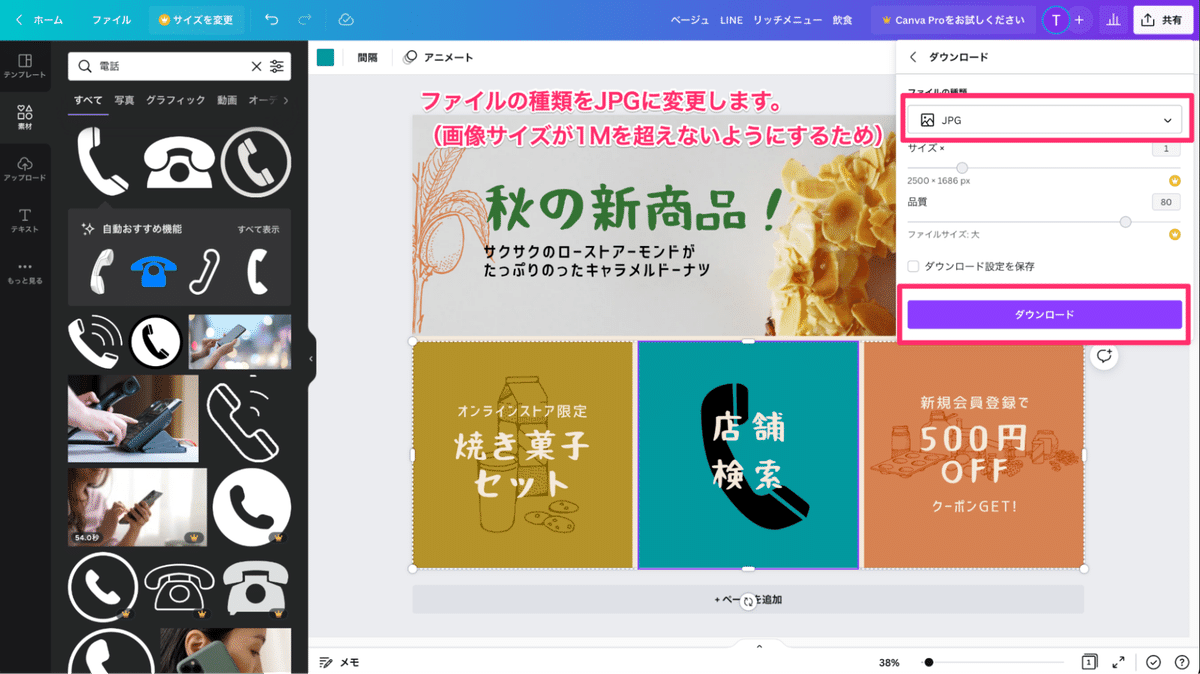Select the 写真 tab
The width and height of the screenshot is (1200, 674).
point(124,100)
